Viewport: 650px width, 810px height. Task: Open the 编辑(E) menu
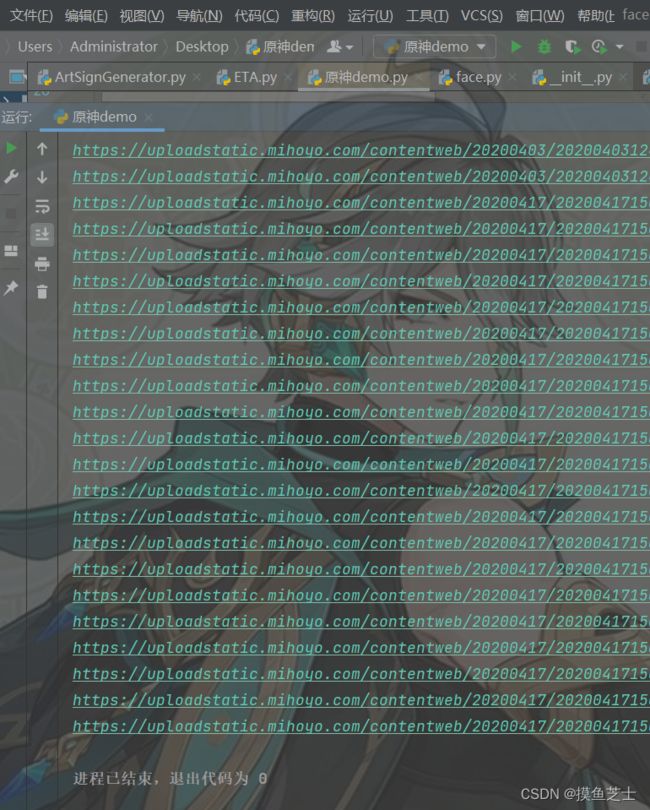(86, 16)
